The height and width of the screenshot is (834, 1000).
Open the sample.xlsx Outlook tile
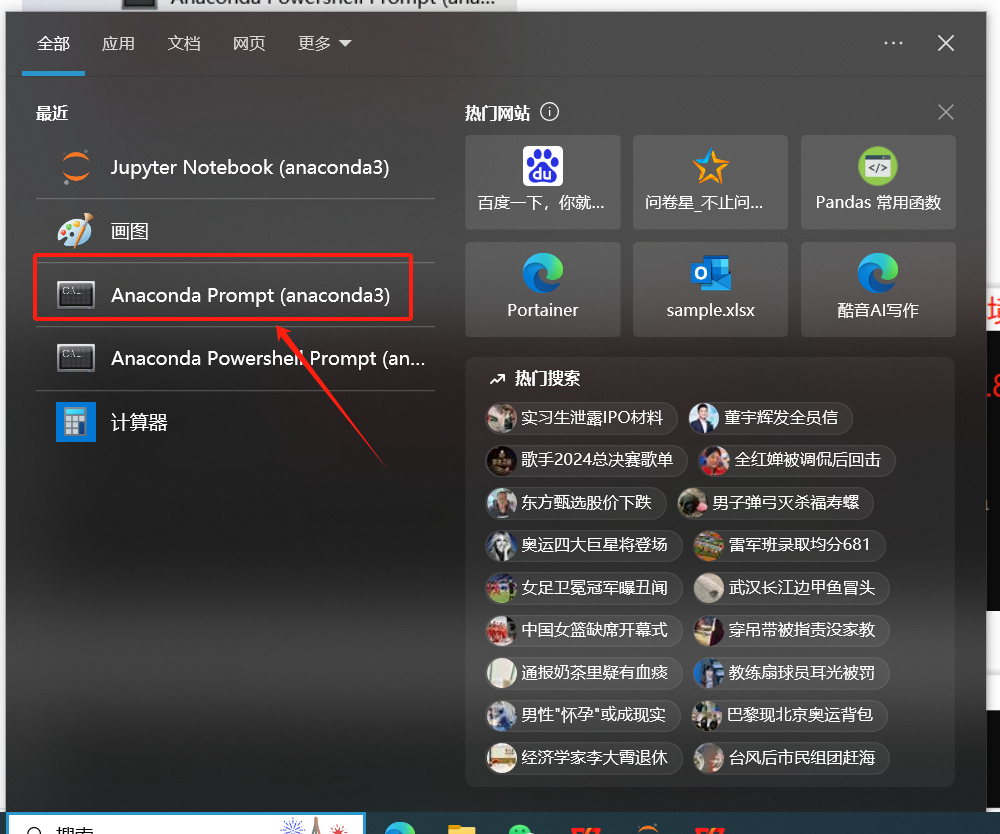click(710, 289)
